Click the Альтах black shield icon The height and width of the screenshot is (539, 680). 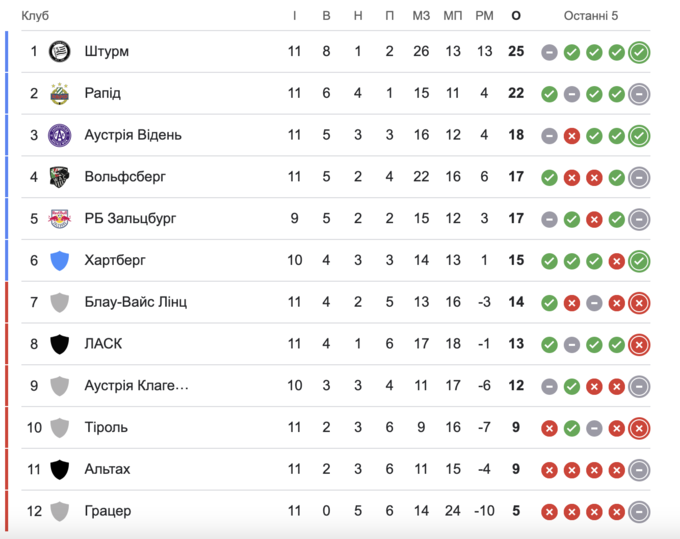pyautogui.click(x=60, y=469)
